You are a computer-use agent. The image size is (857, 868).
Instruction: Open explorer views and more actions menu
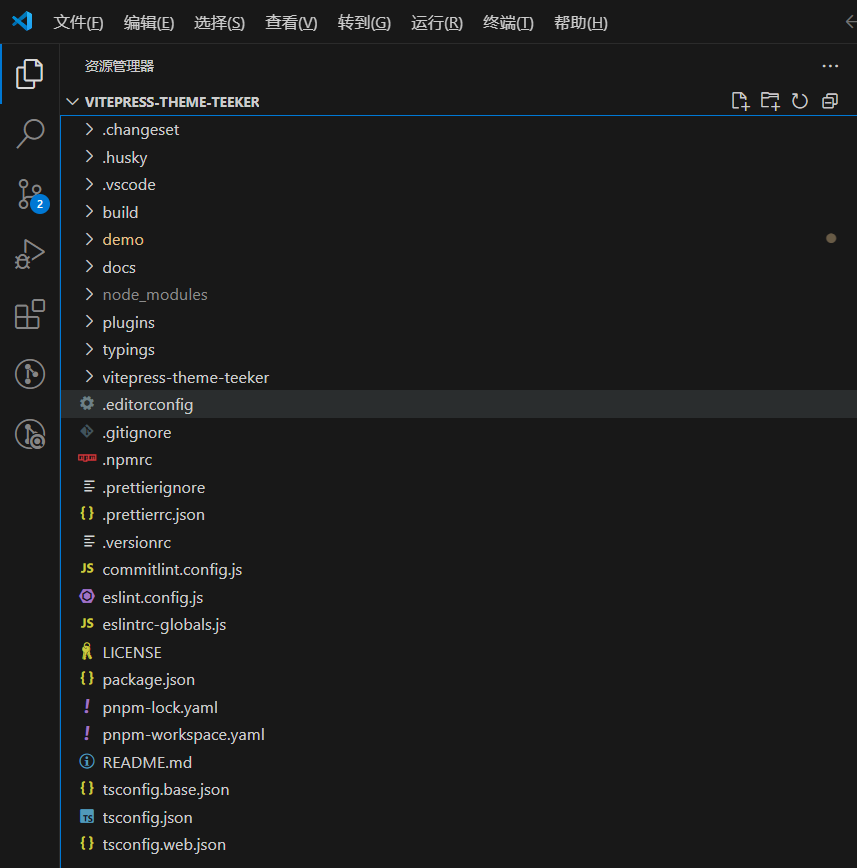tap(830, 66)
